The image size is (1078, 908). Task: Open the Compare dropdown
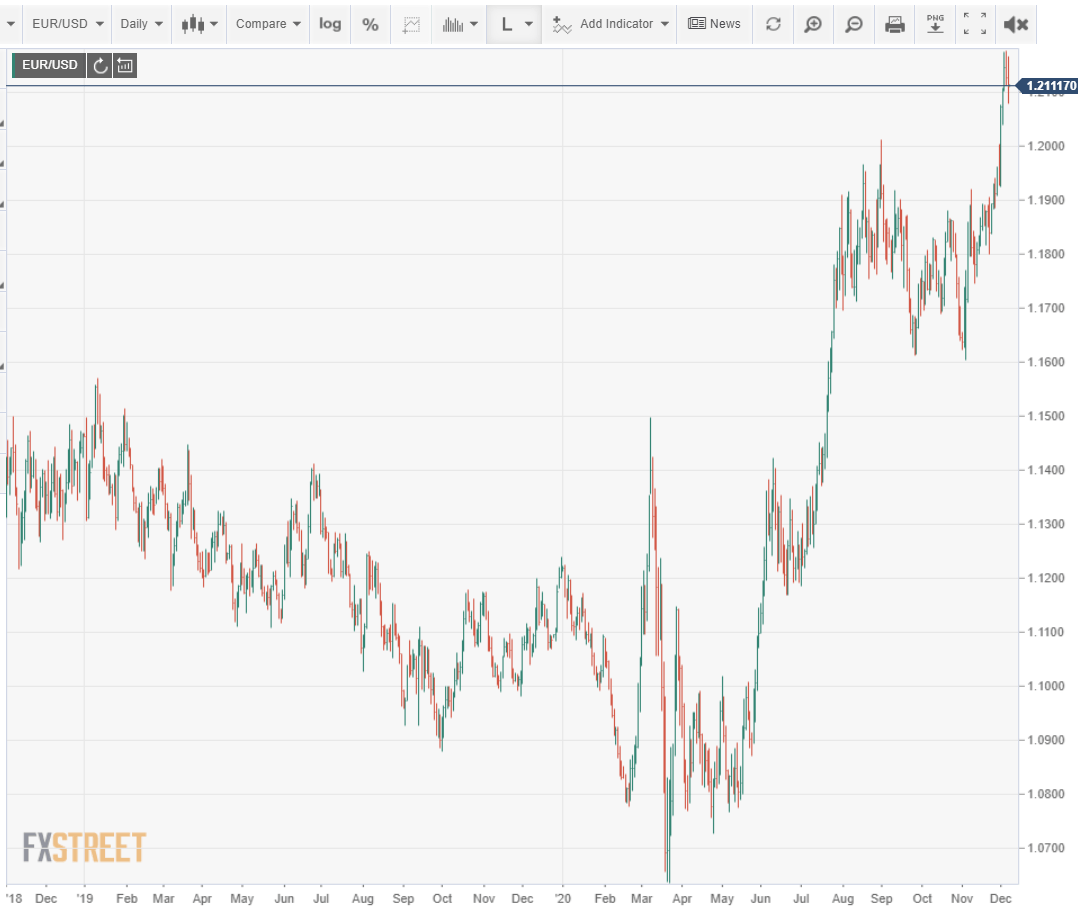coord(268,24)
